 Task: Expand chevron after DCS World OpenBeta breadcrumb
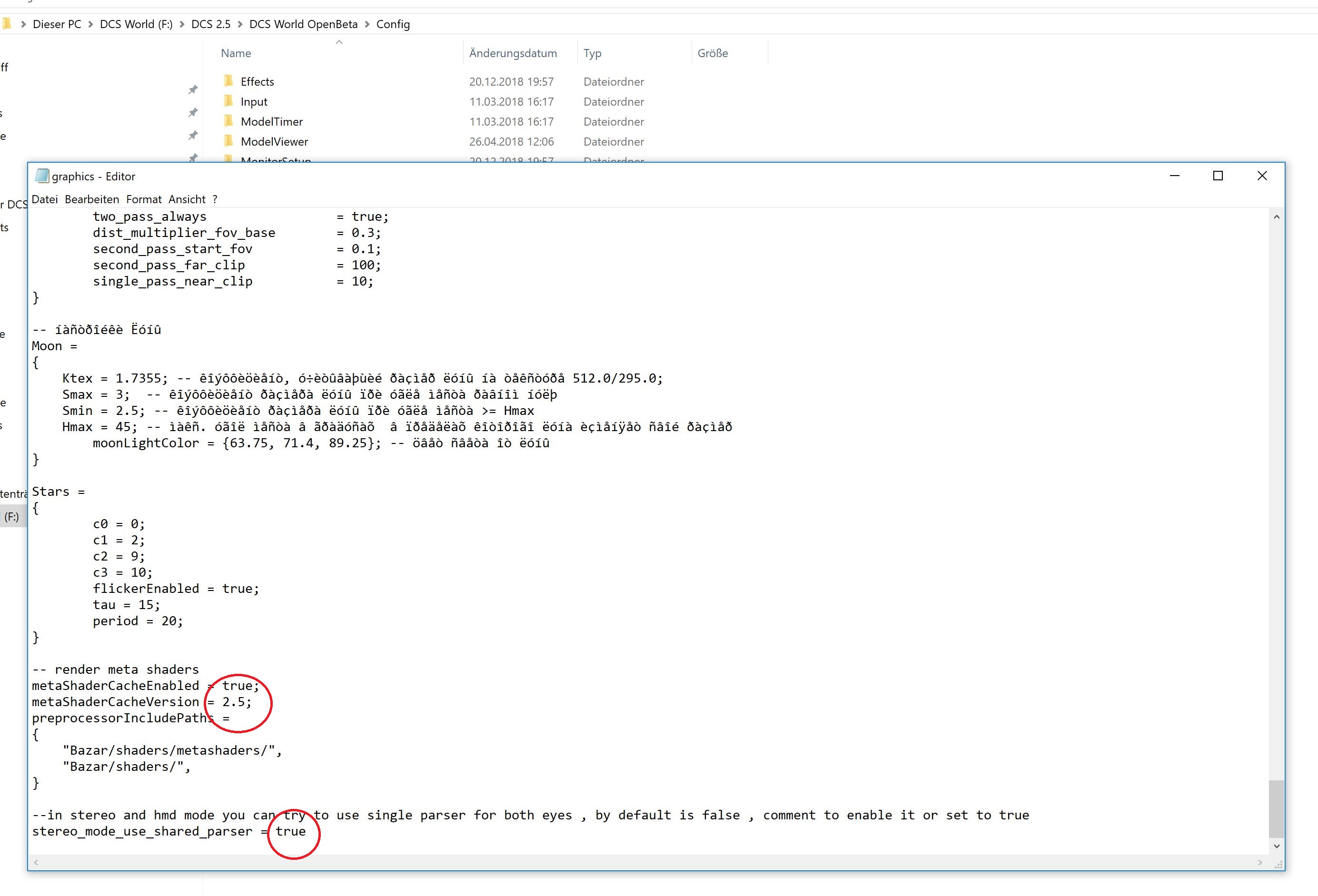(367, 24)
